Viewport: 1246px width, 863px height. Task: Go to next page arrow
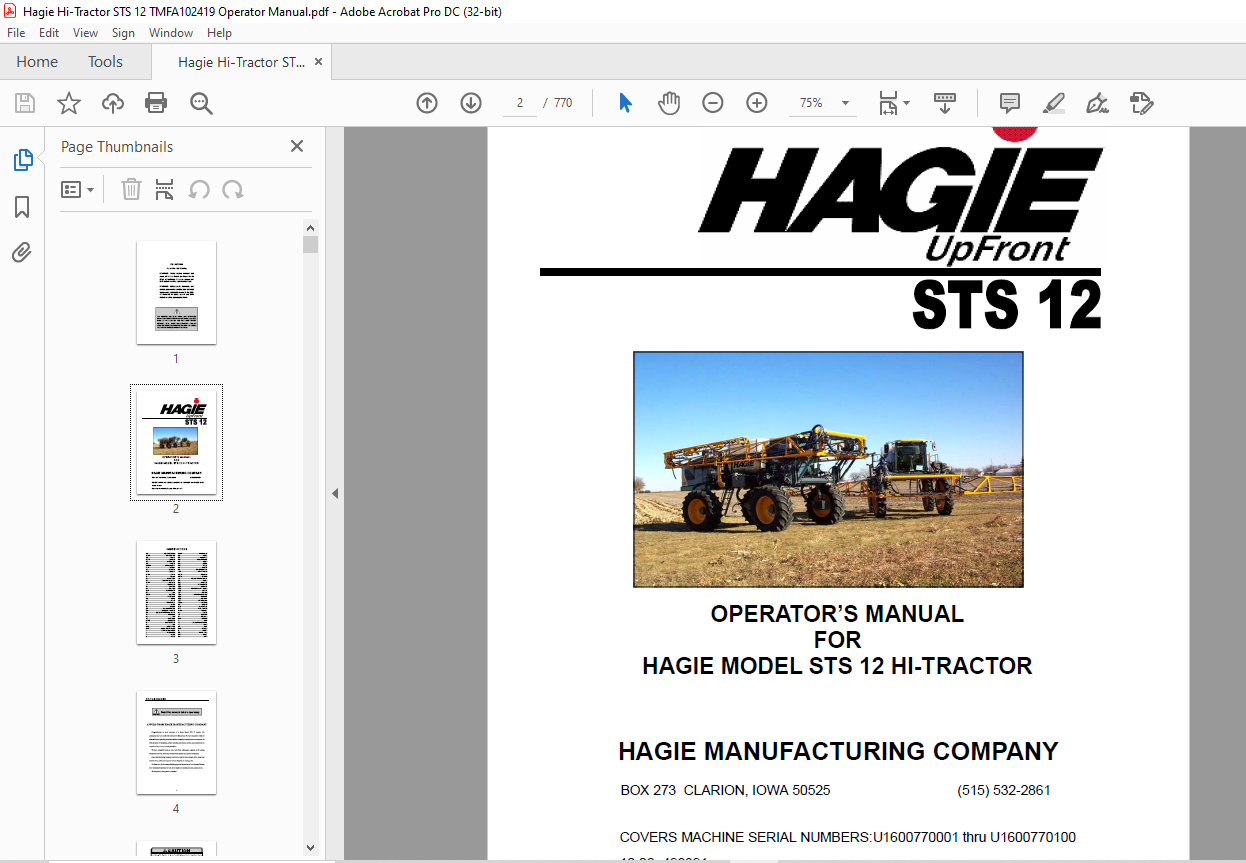(471, 103)
